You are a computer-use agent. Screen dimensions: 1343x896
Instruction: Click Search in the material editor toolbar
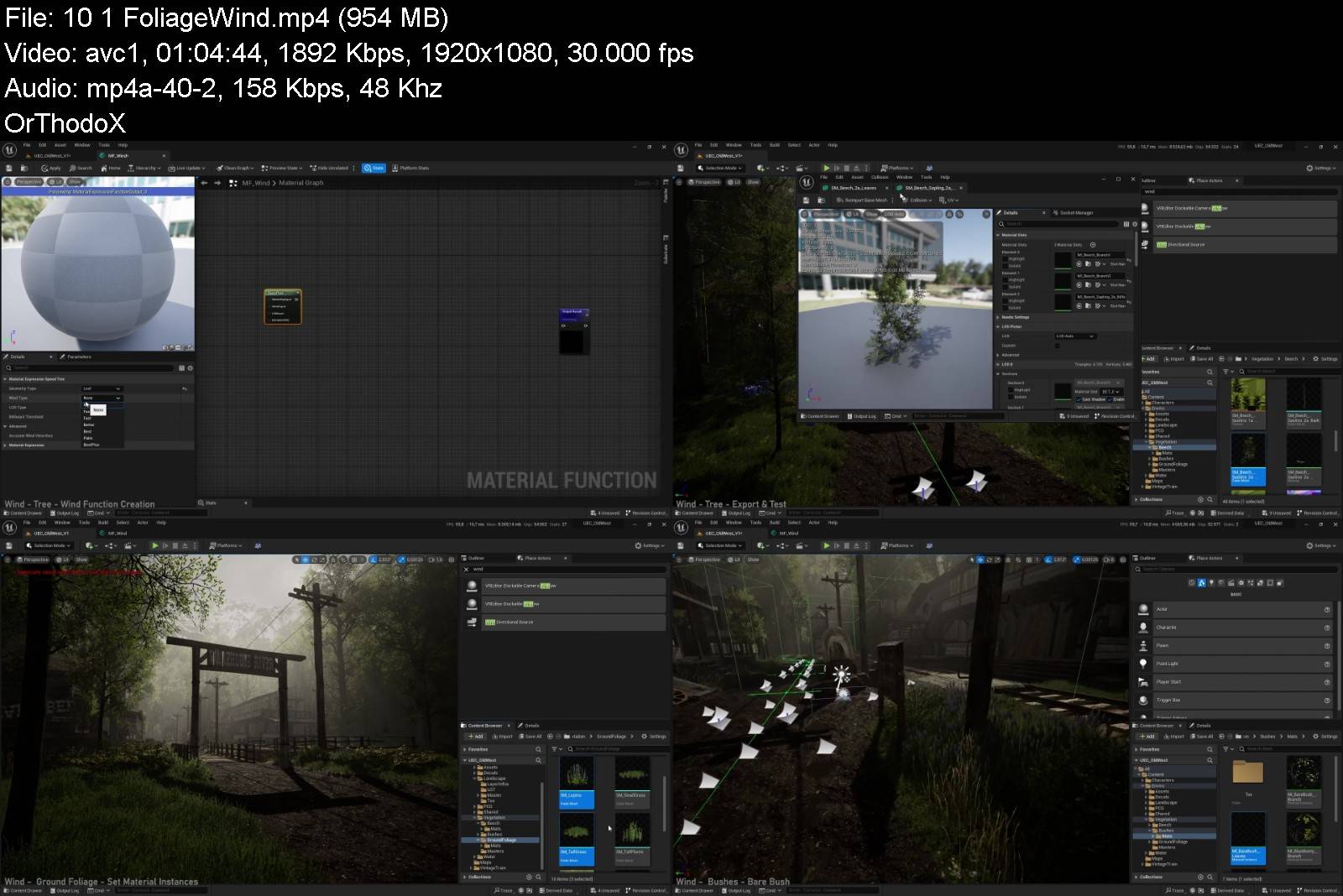(81, 168)
